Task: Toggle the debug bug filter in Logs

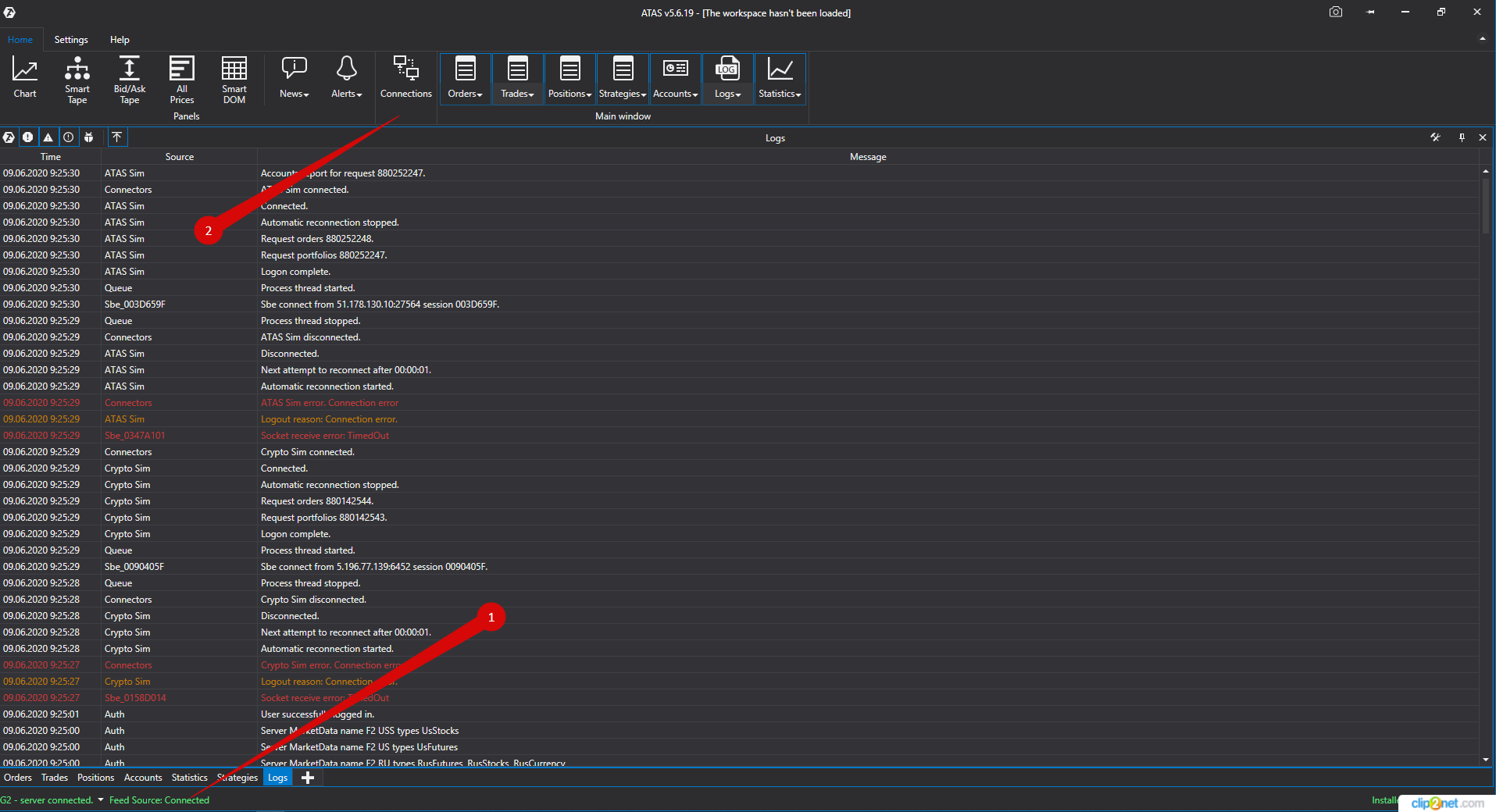Action: point(89,137)
